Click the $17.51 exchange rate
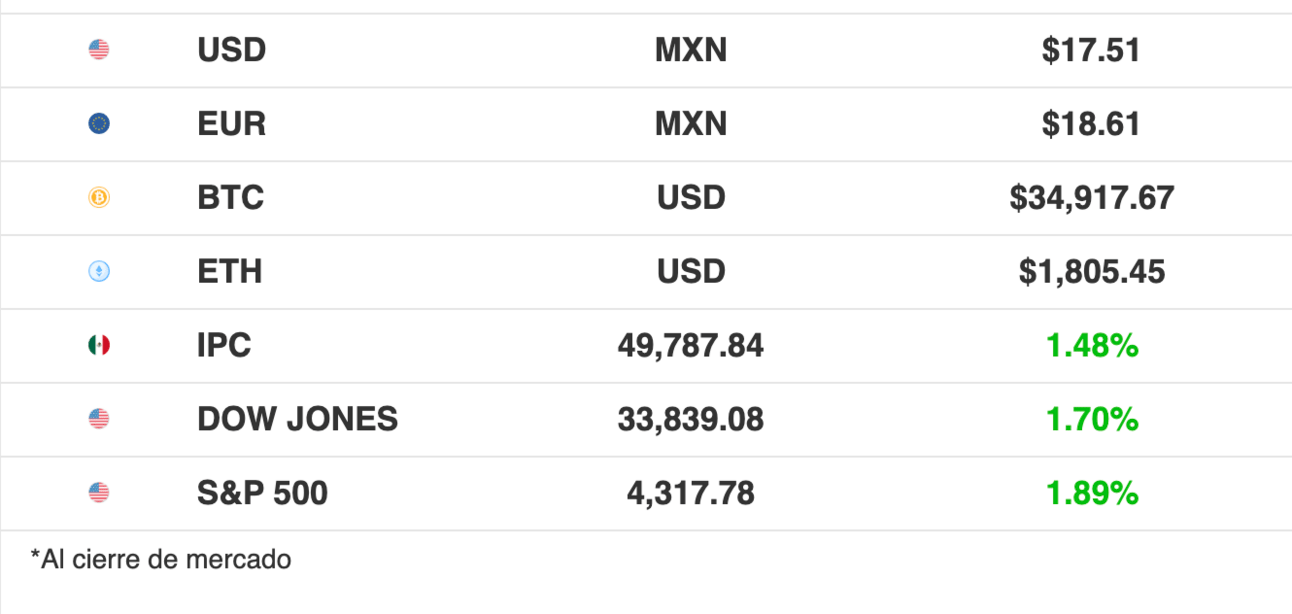Screen dimensions: 1292x614 click(1091, 50)
